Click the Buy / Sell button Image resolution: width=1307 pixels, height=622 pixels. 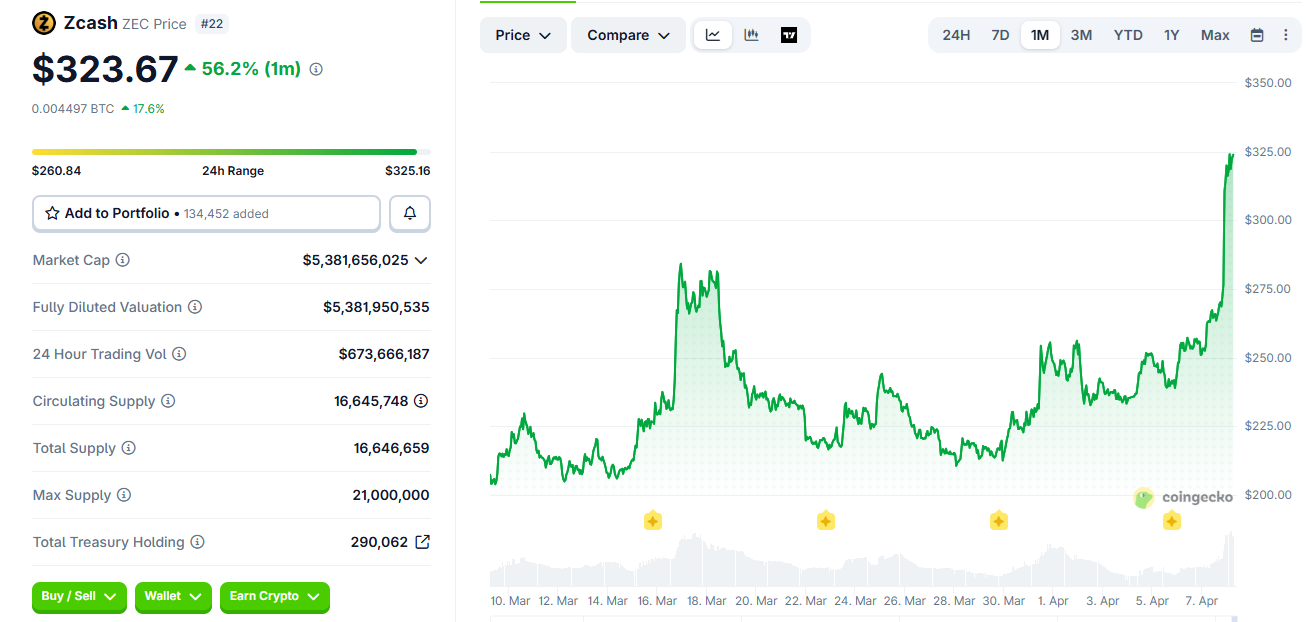point(78,597)
